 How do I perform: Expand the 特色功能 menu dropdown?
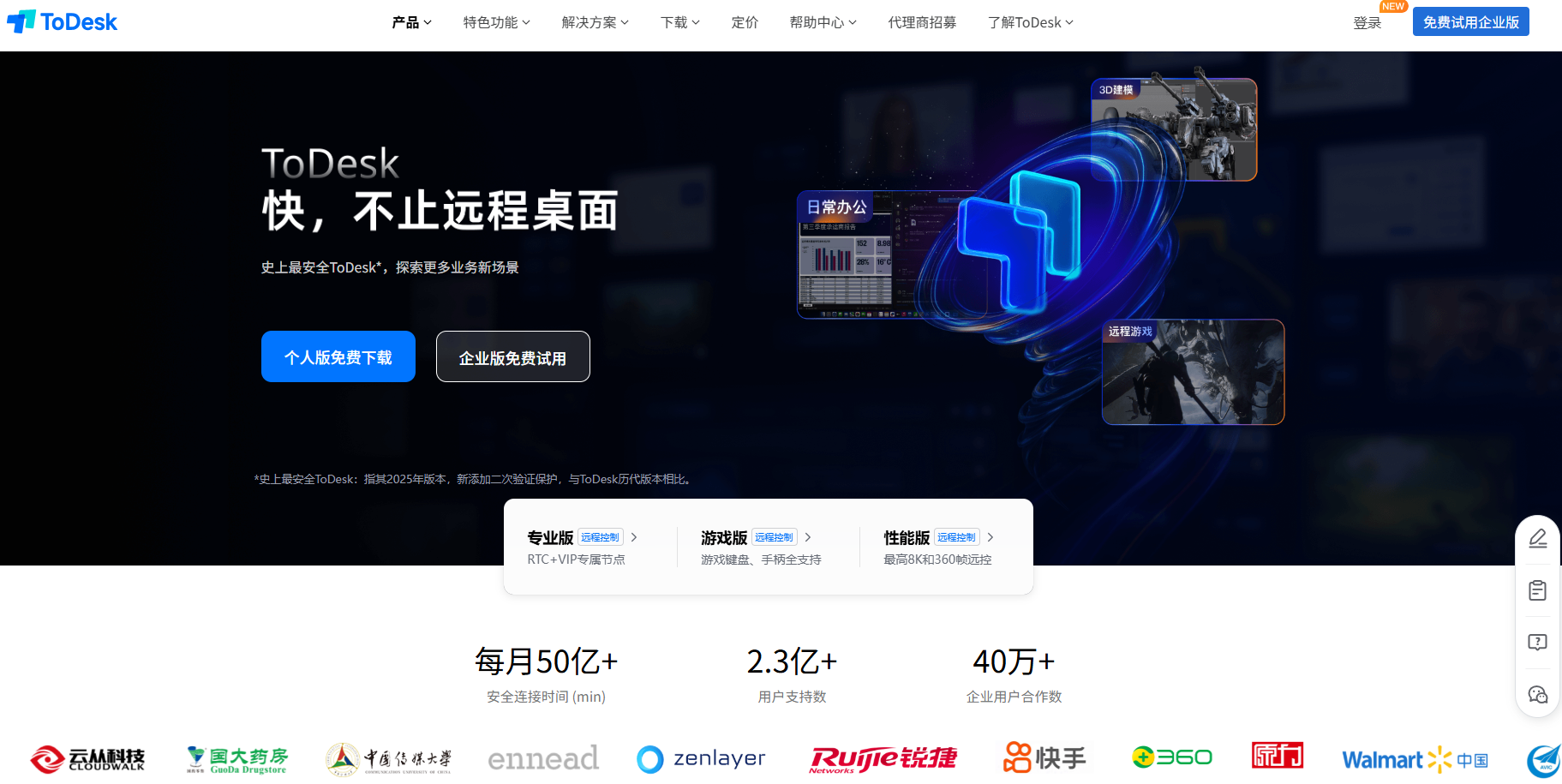point(497,22)
